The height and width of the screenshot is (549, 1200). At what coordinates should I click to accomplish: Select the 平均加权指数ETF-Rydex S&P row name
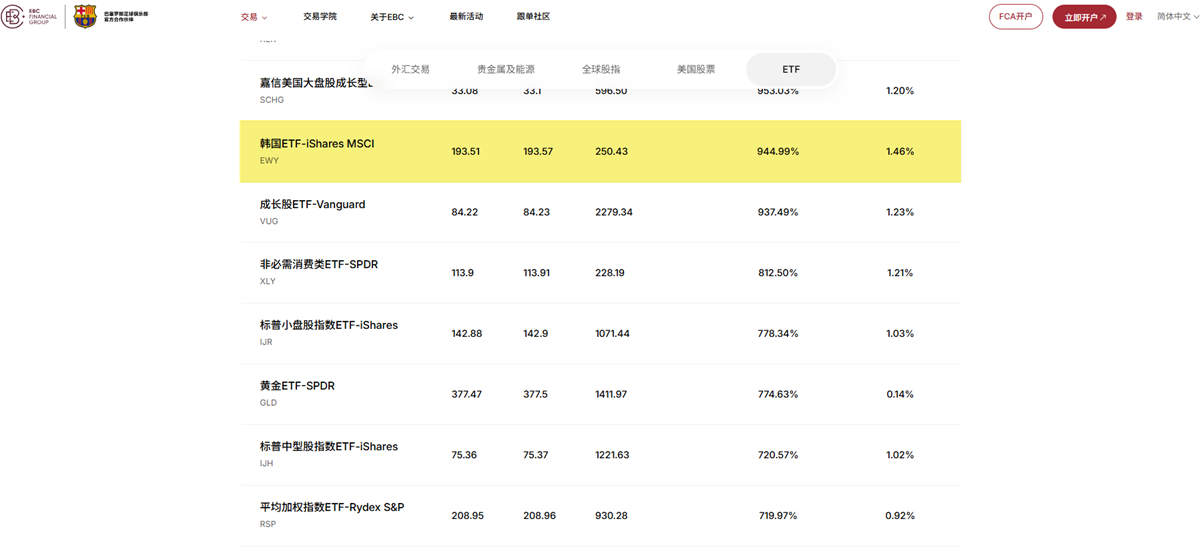332,507
